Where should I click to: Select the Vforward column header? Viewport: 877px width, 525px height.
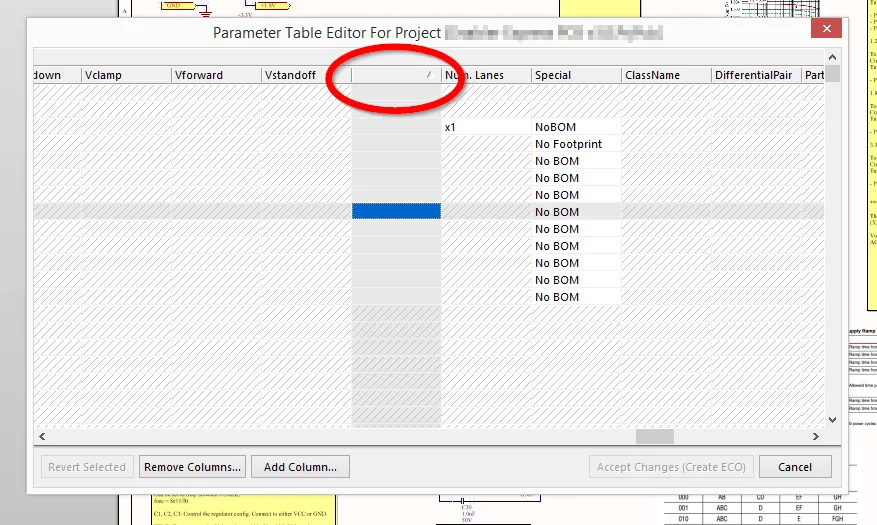[x=214, y=75]
